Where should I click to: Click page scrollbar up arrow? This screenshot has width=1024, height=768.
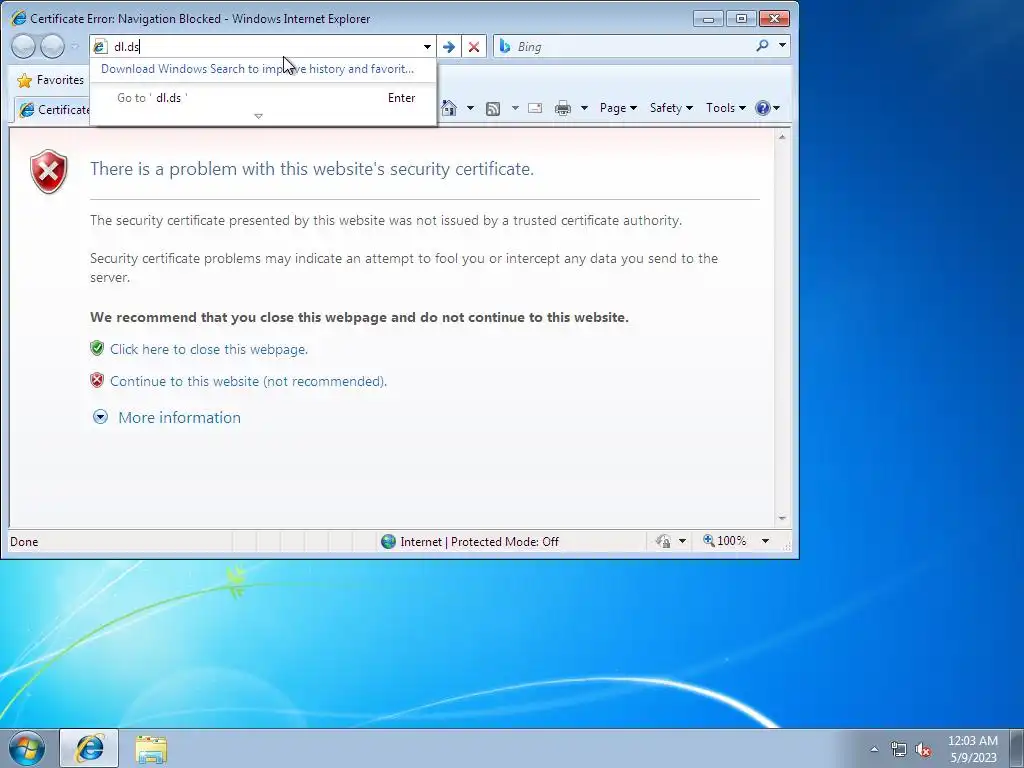pos(782,137)
